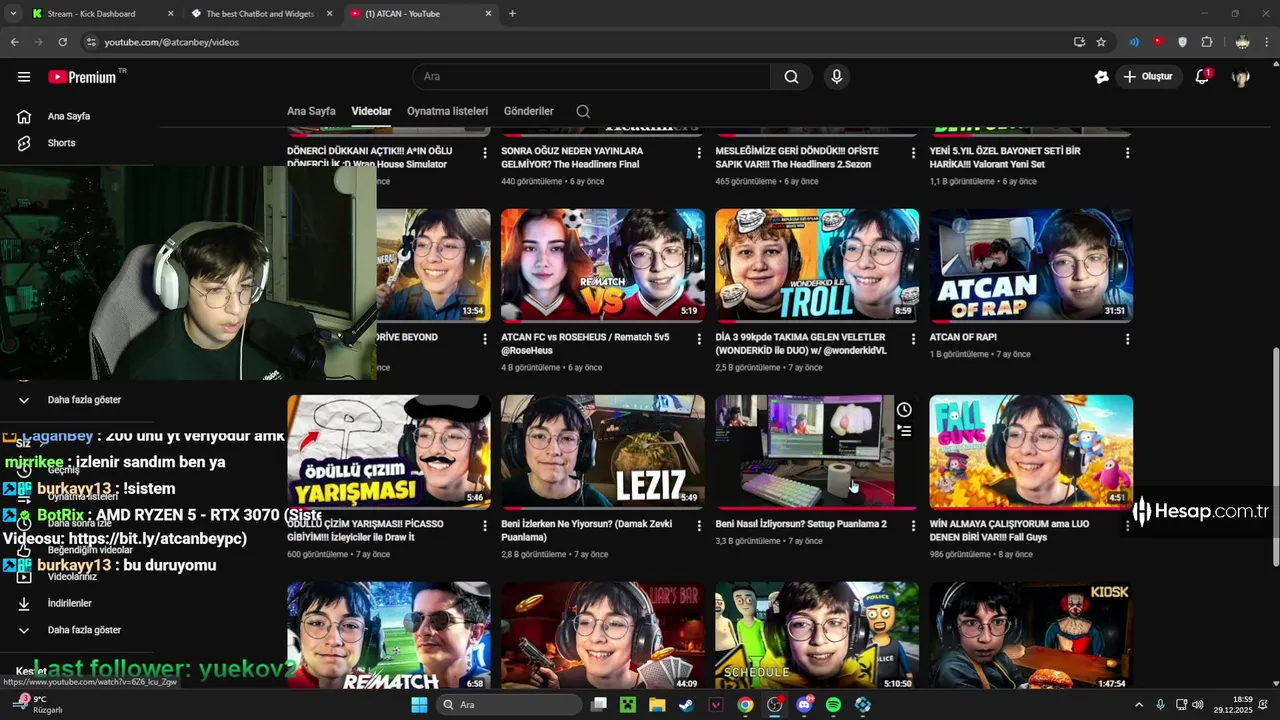Open the Fall Guys thumbnail video
Screen dimensions: 1280x720
1031,452
